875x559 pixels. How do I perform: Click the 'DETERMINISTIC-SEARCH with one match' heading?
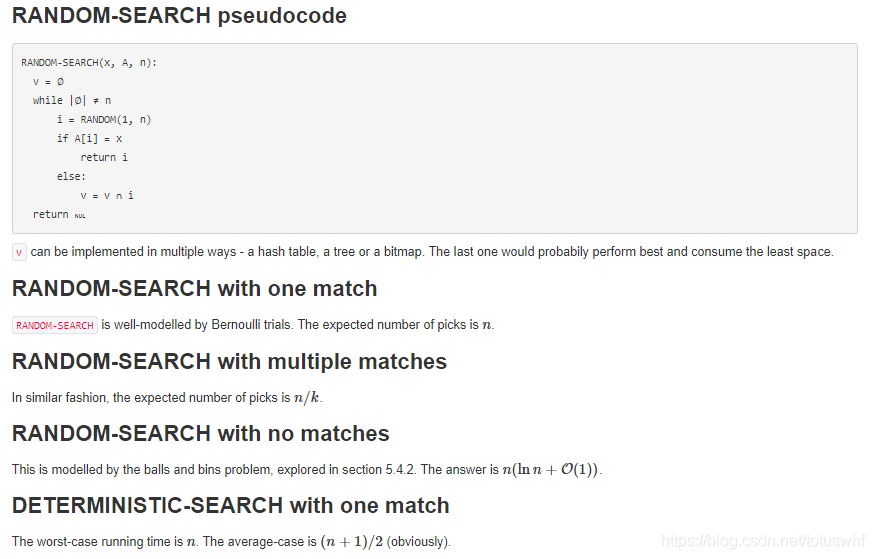[x=230, y=505]
